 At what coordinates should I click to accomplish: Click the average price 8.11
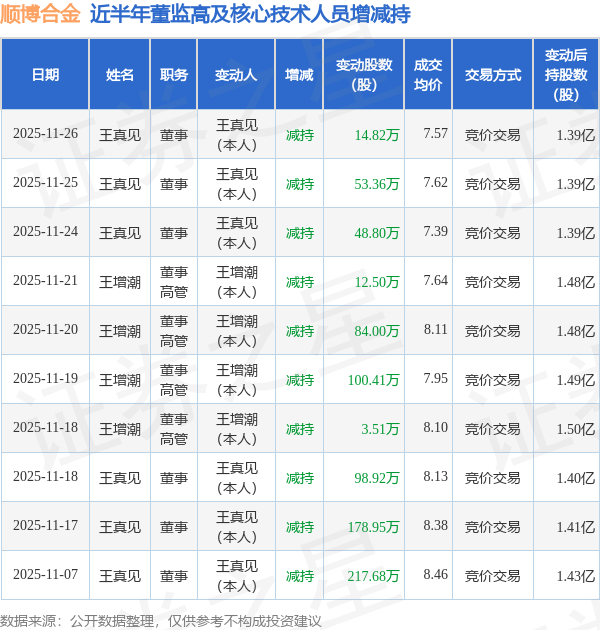click(x=436, y=329)
